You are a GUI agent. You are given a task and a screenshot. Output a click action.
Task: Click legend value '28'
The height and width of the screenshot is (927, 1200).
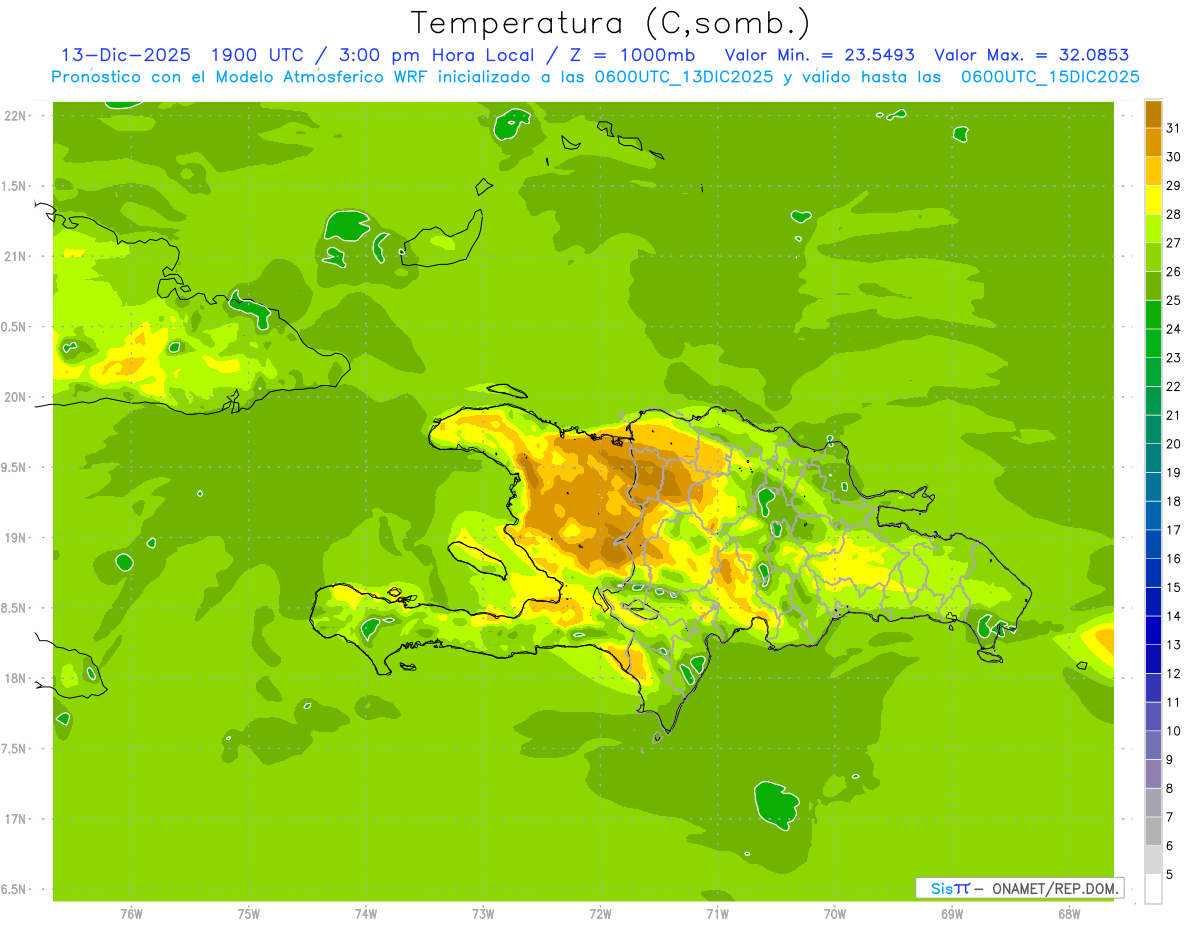[1174, 214]
